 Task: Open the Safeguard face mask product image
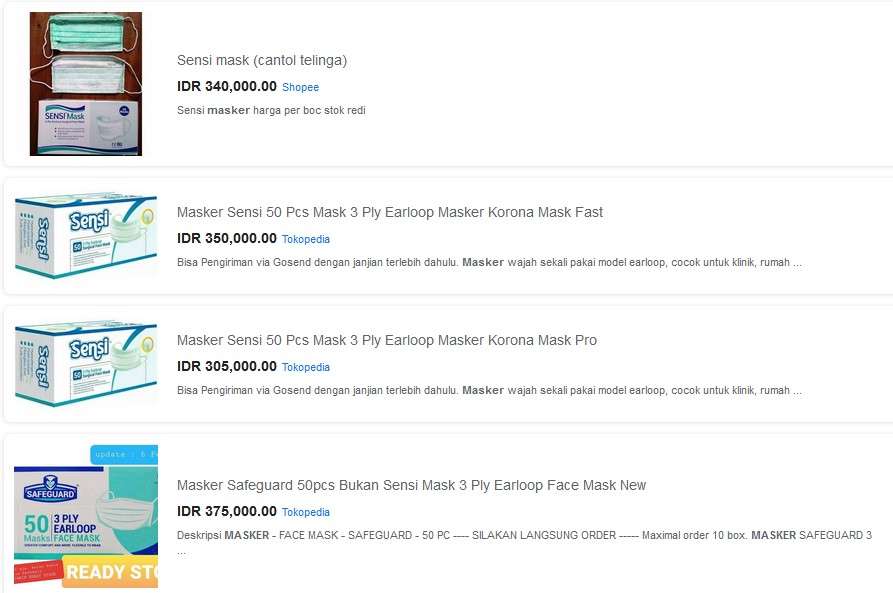pos(86,516)
